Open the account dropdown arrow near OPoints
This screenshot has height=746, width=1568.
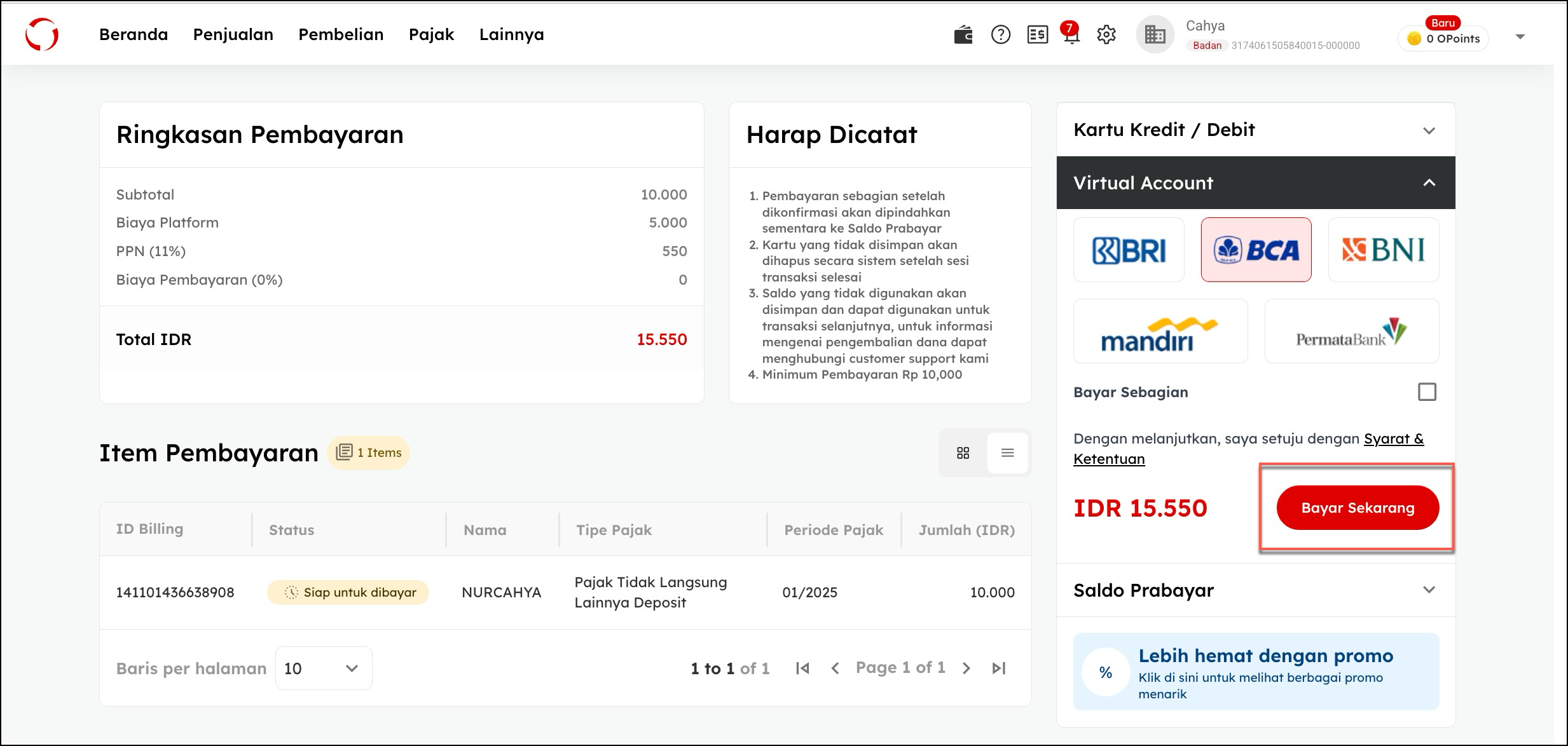1520,37
